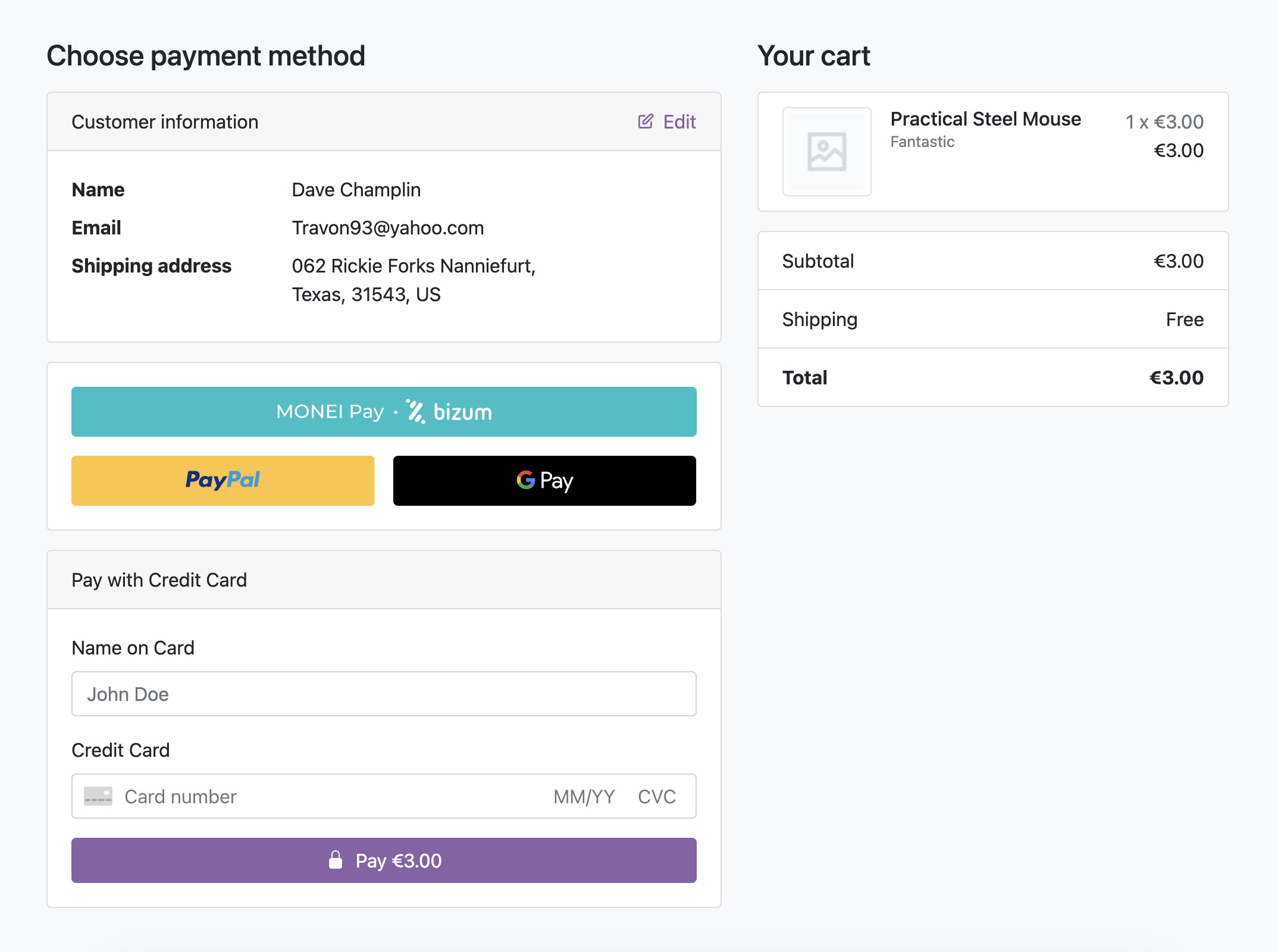The image size is (1278, 952).
Task: Click the Credit Card field label
Action: point(121,750)
